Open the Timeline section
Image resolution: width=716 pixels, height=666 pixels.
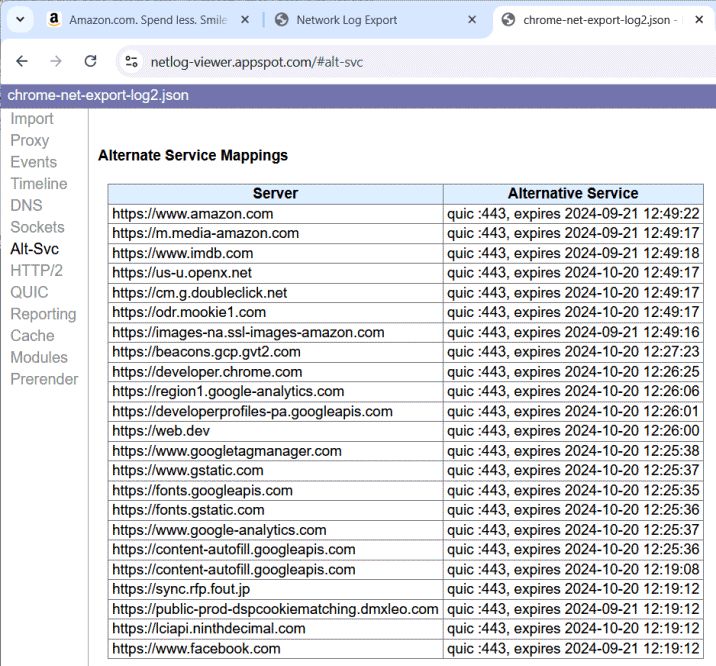click(39, 184)
